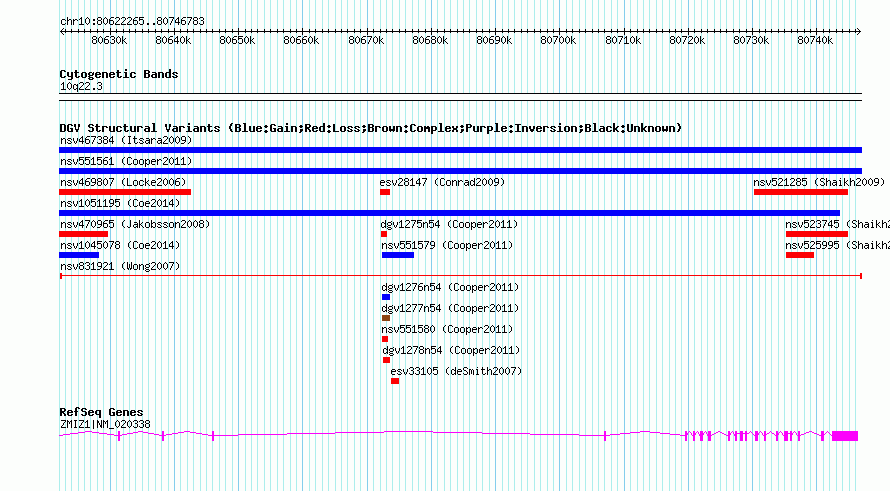Click the 80630k ruler tick label
This screenshot has height=491, width=890.
(x=109, y=40)
